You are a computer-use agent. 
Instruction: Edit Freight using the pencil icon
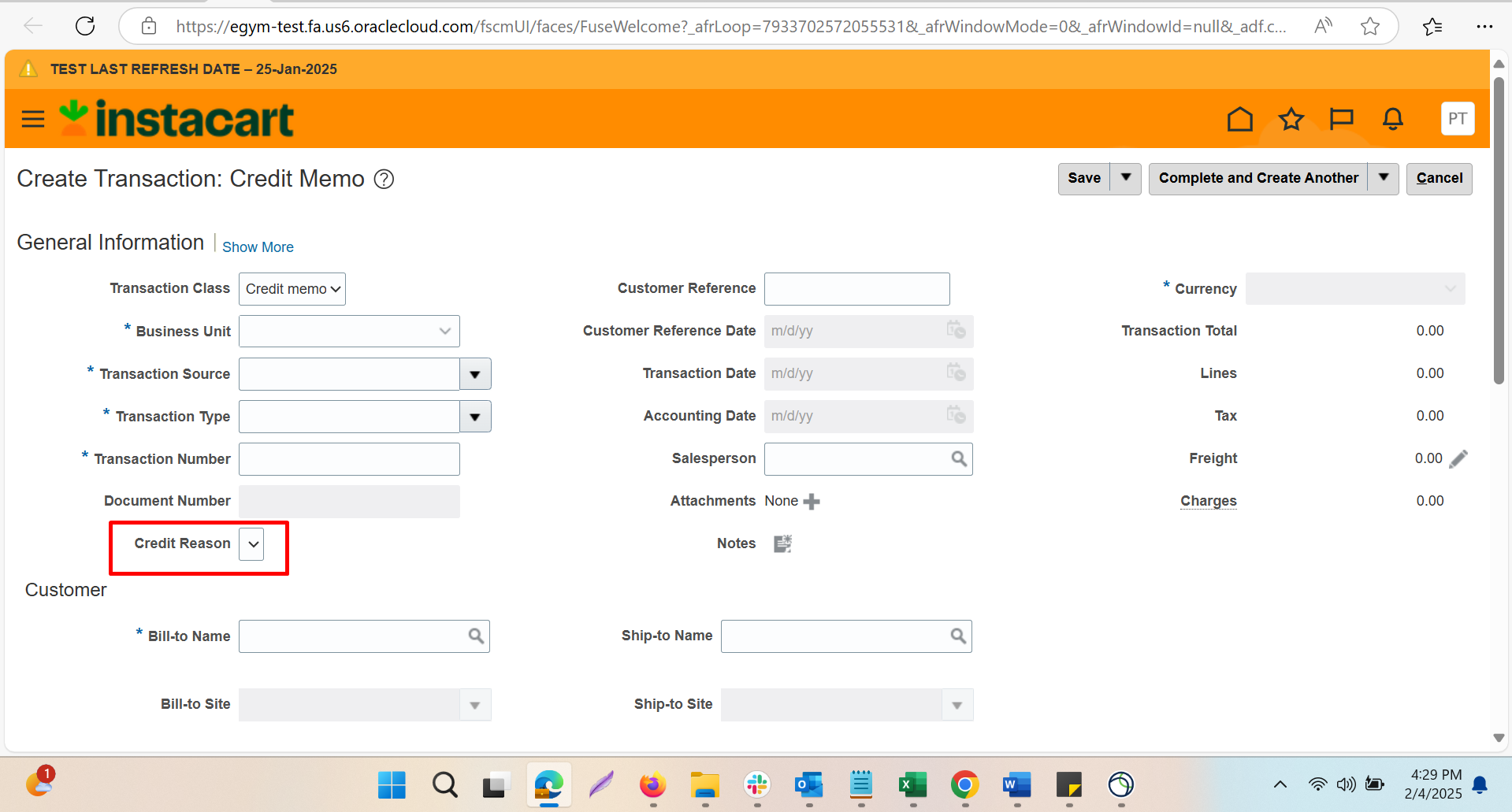(x=1459, y=458)
